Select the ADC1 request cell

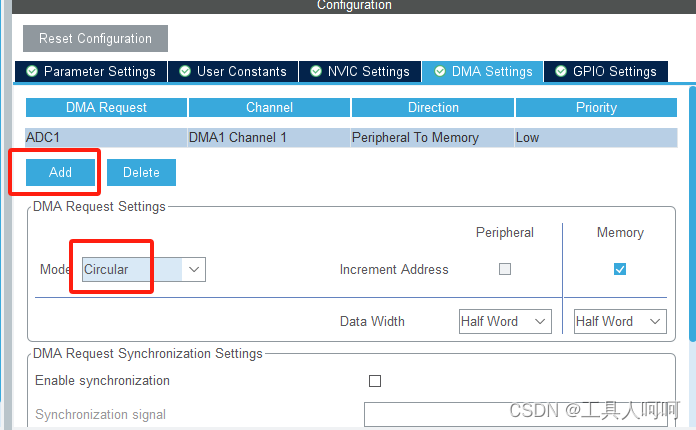point(106,138)
